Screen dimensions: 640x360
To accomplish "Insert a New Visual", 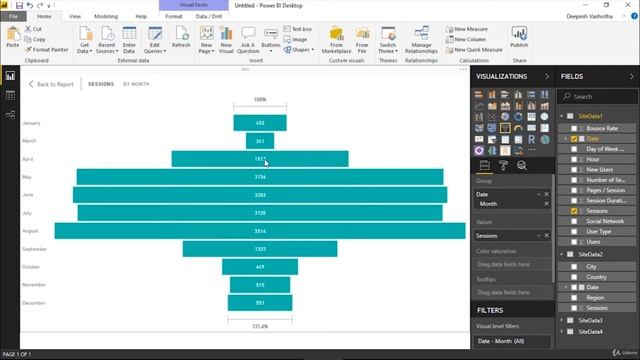I will tap(226, 40).
